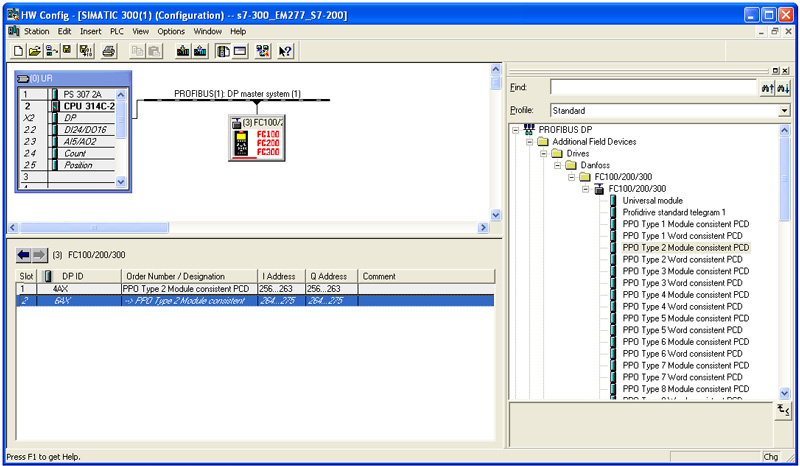Collapse the FC100/200/300 folder expander
The image size is (800, 466).
point(571,177)
